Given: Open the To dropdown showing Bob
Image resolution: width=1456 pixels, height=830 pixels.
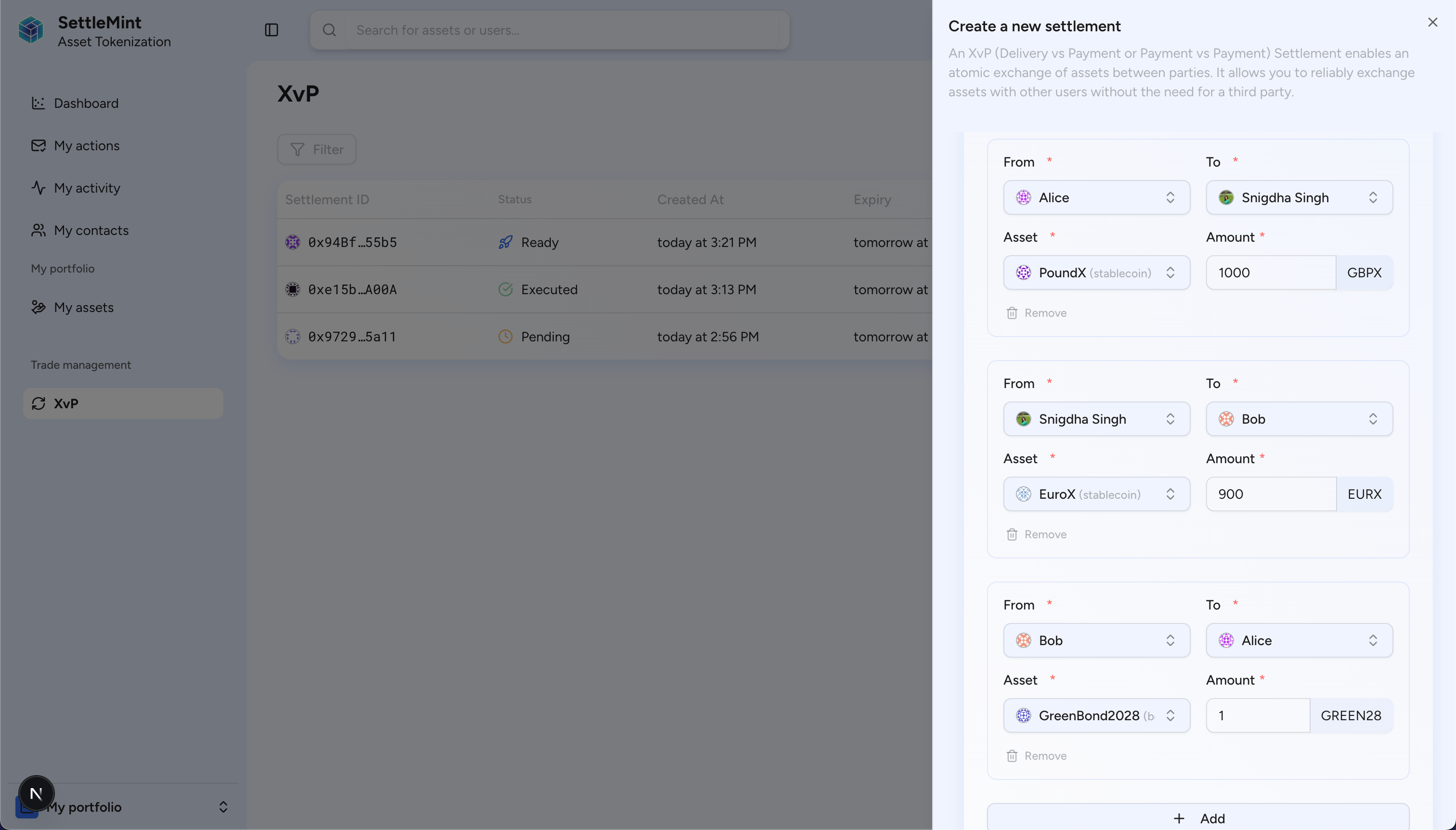Looking at the screenshot, I should click(x=1299, y=419).
